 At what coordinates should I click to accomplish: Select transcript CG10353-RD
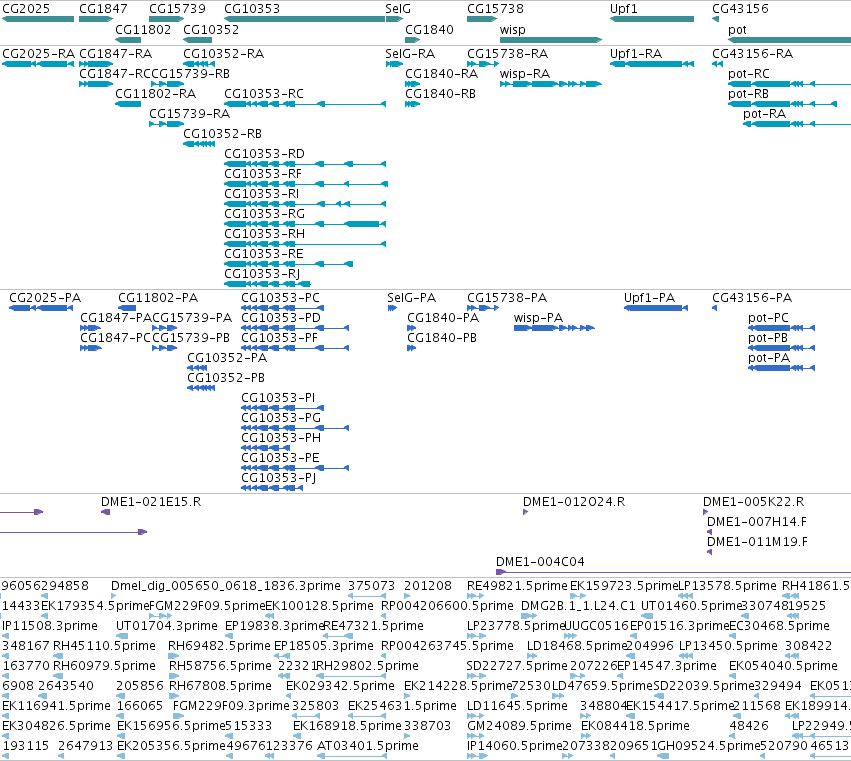tap(265, 154)
